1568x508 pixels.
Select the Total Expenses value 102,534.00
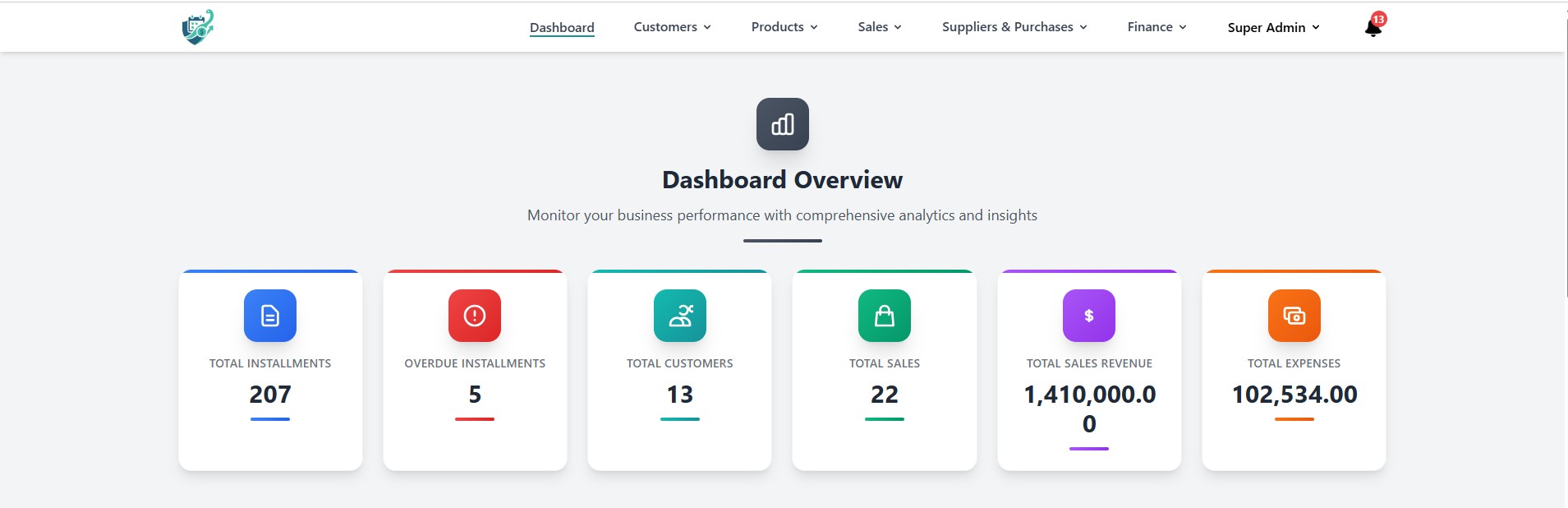[1294, 395]
